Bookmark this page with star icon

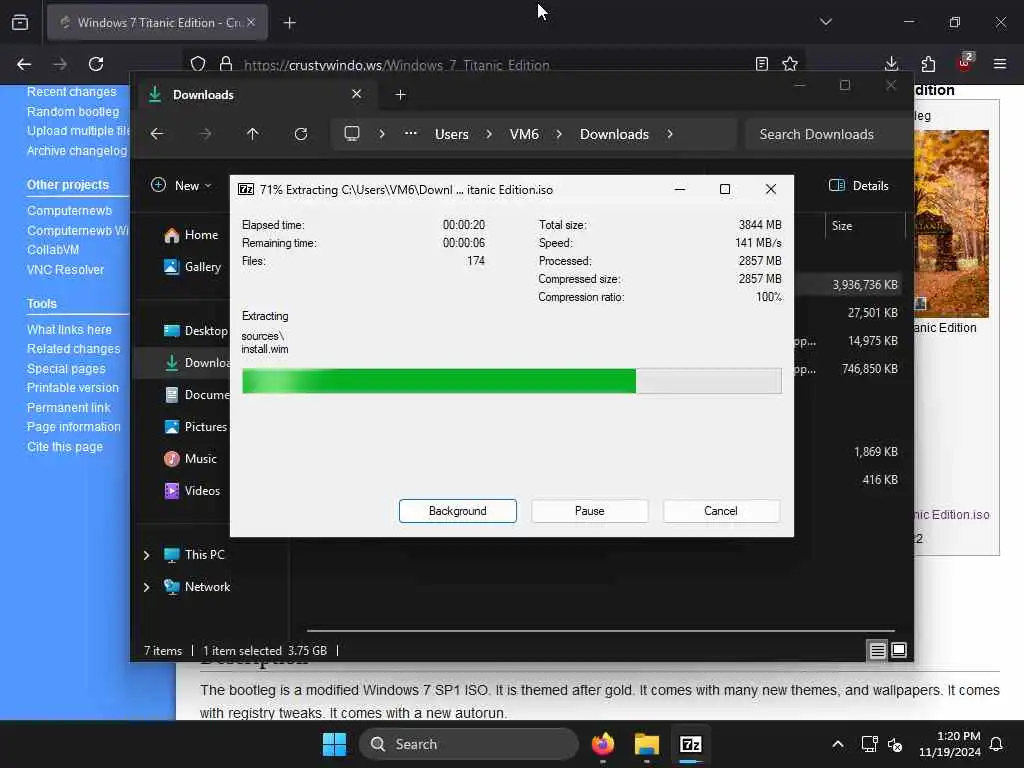point(790,64)
